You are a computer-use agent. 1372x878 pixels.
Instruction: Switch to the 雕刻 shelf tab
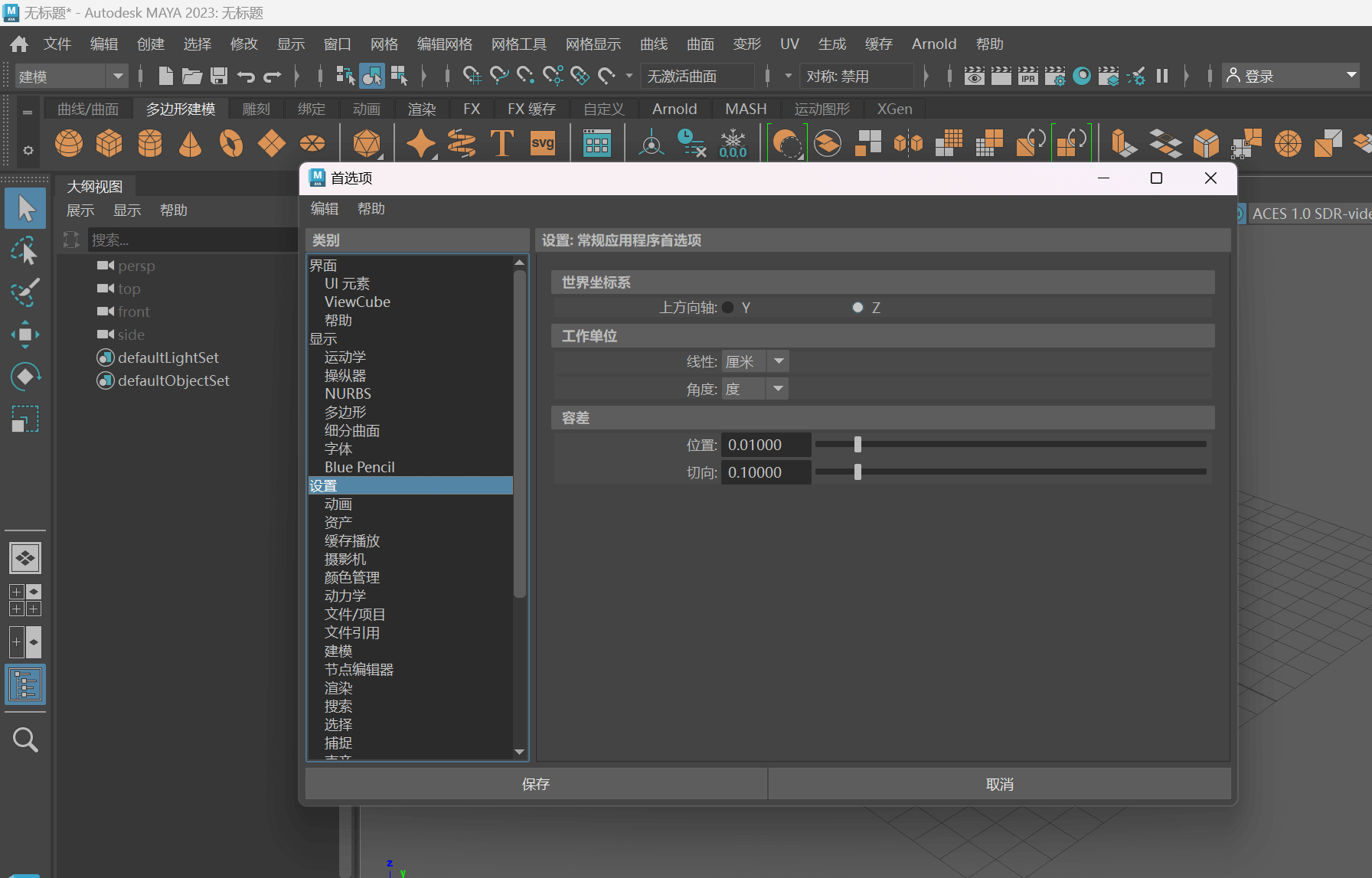256,109
